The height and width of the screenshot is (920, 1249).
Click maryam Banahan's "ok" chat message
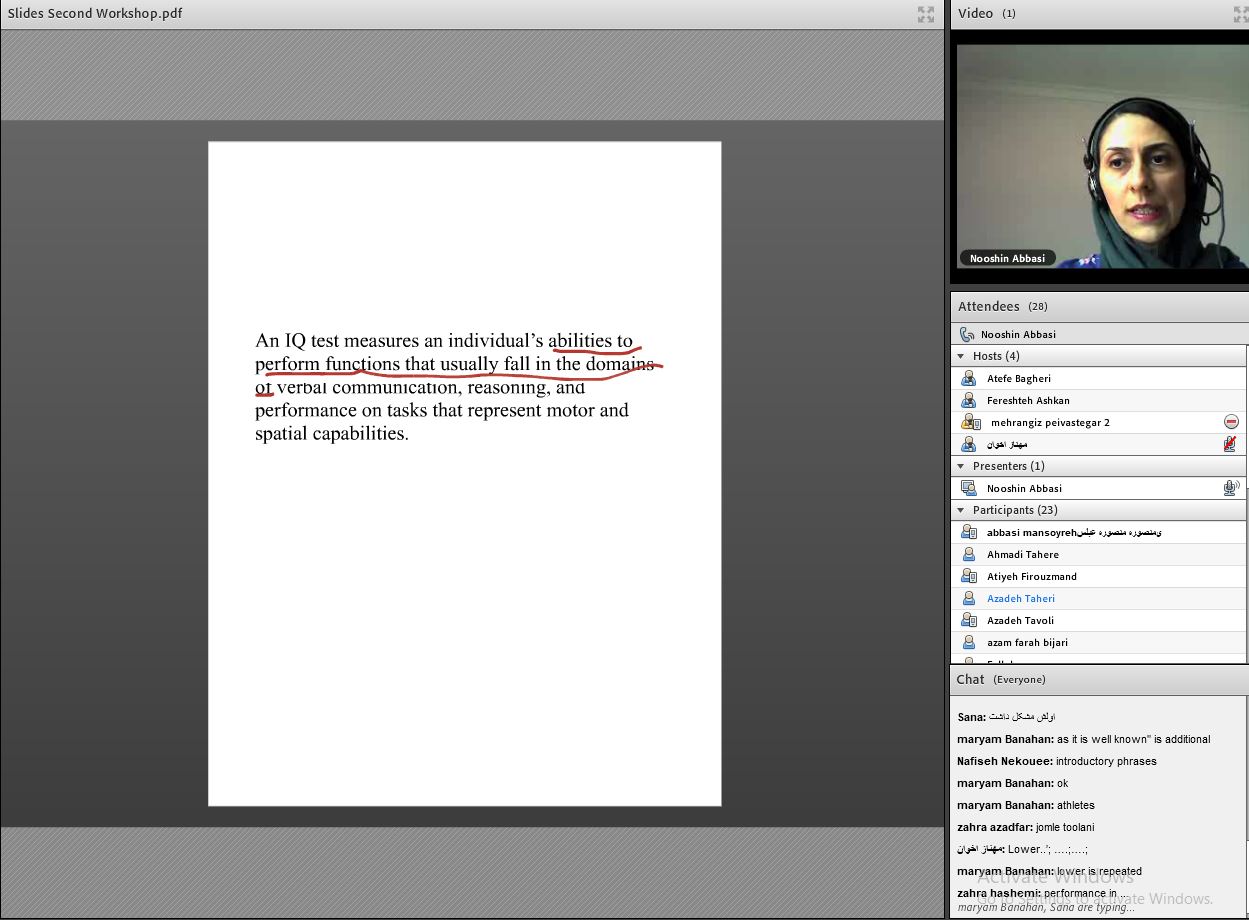pos(1013,783)
